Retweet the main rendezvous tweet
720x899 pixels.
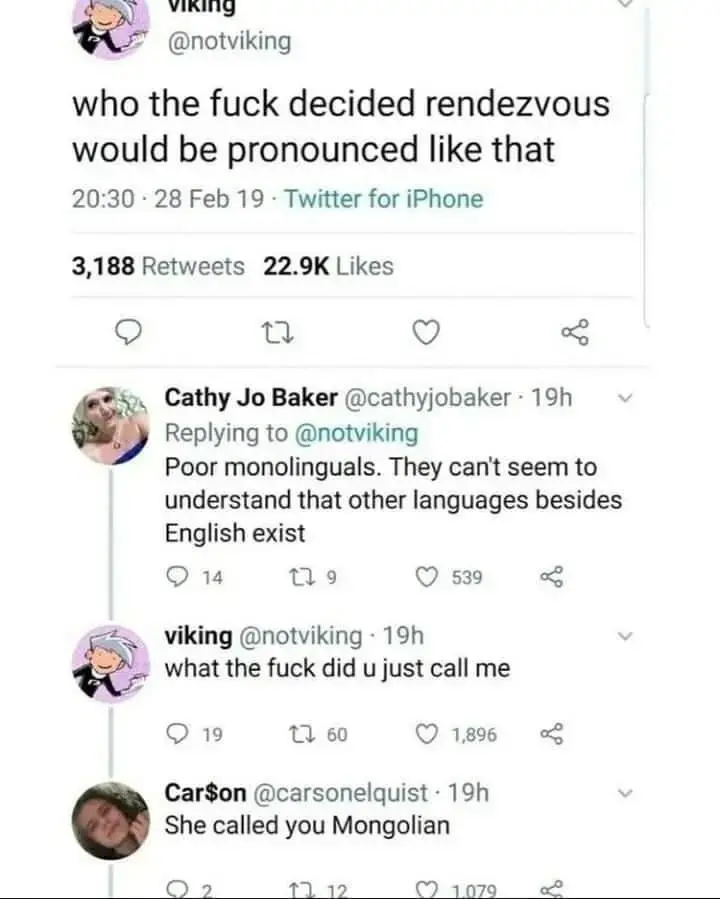point(275,333)
